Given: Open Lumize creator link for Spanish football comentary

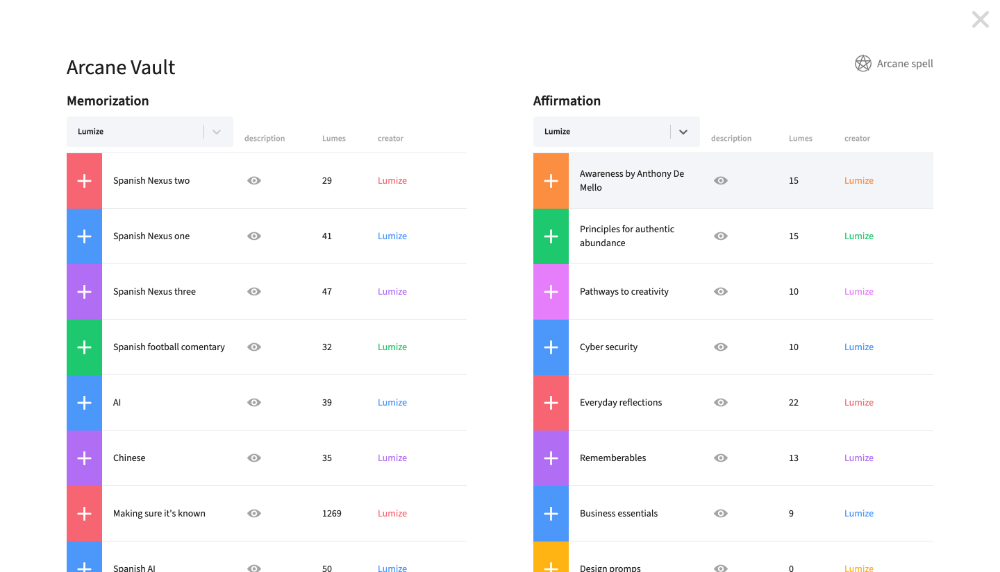Looking at the screenshot, I should click(392, 347).
